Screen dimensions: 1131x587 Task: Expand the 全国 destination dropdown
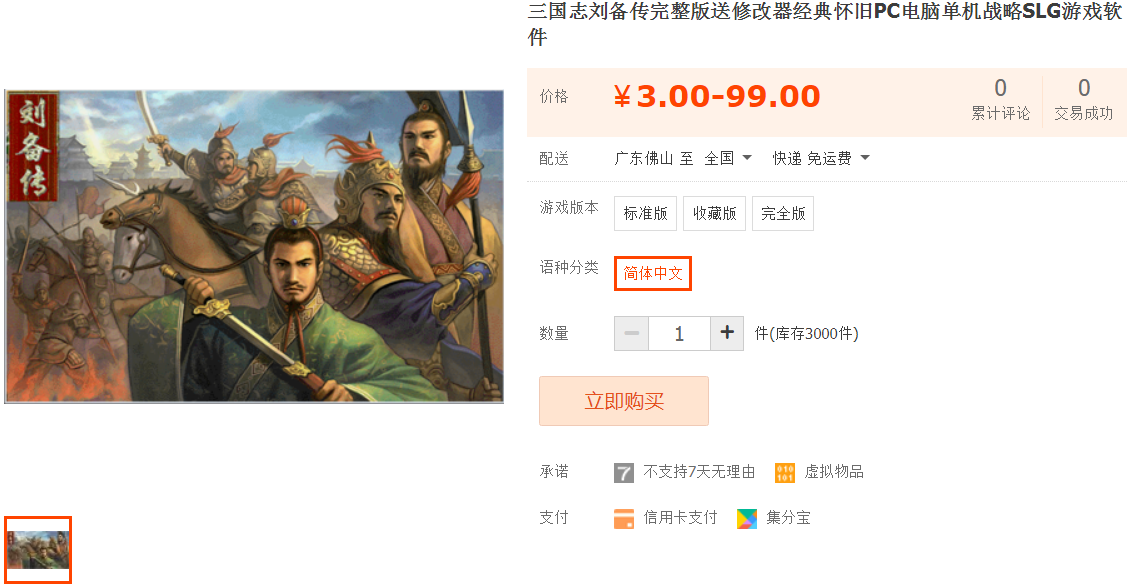coord(728,158)
